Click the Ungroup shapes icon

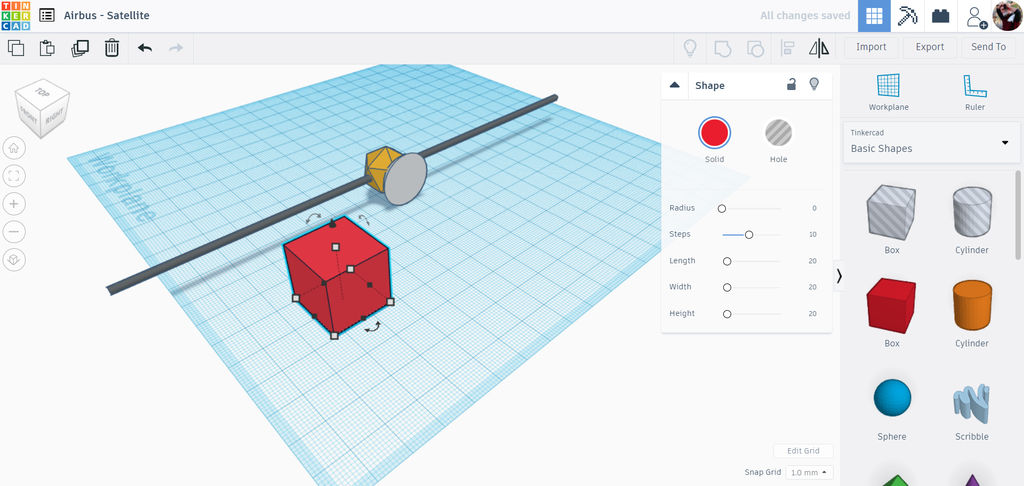tap(755, 47)
